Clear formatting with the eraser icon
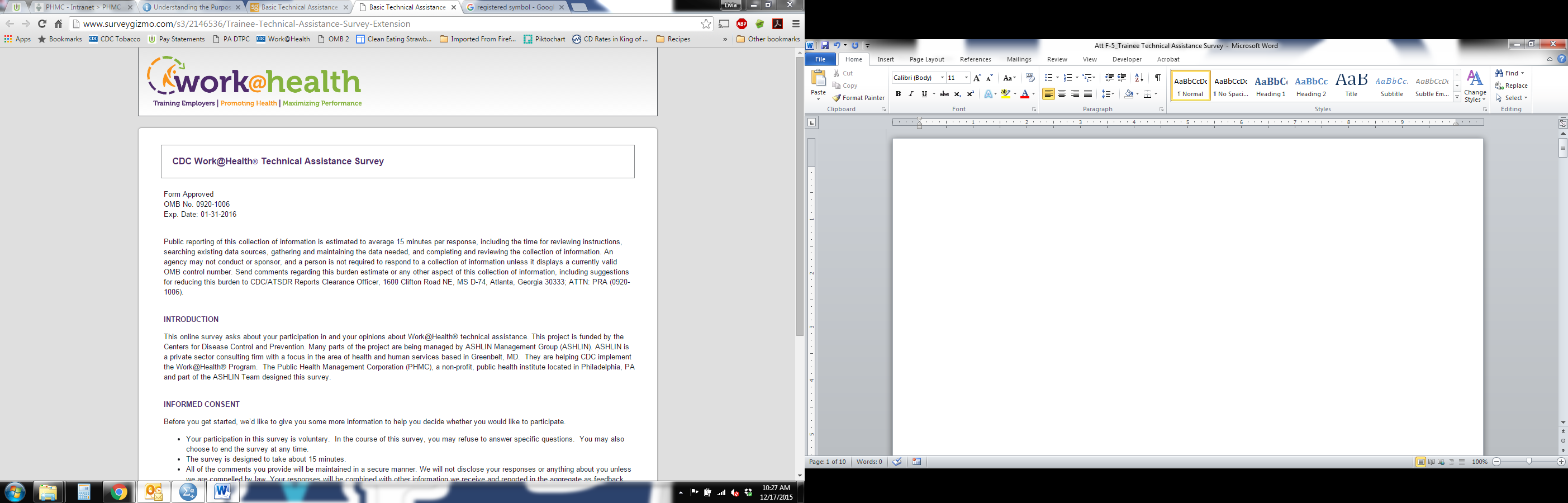Image resolution: width=1568 pixels, height=503 pixels. (x=1030, y=78)
